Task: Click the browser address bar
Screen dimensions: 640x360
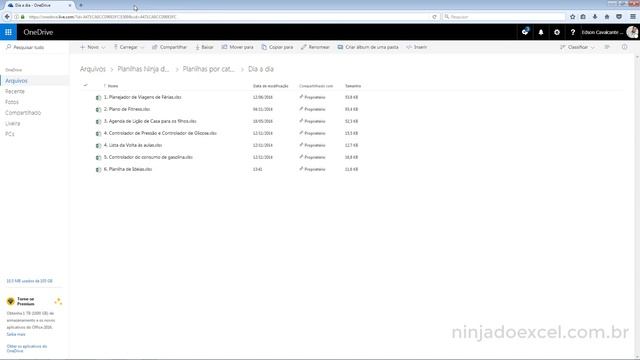Action: pos(229,17)
